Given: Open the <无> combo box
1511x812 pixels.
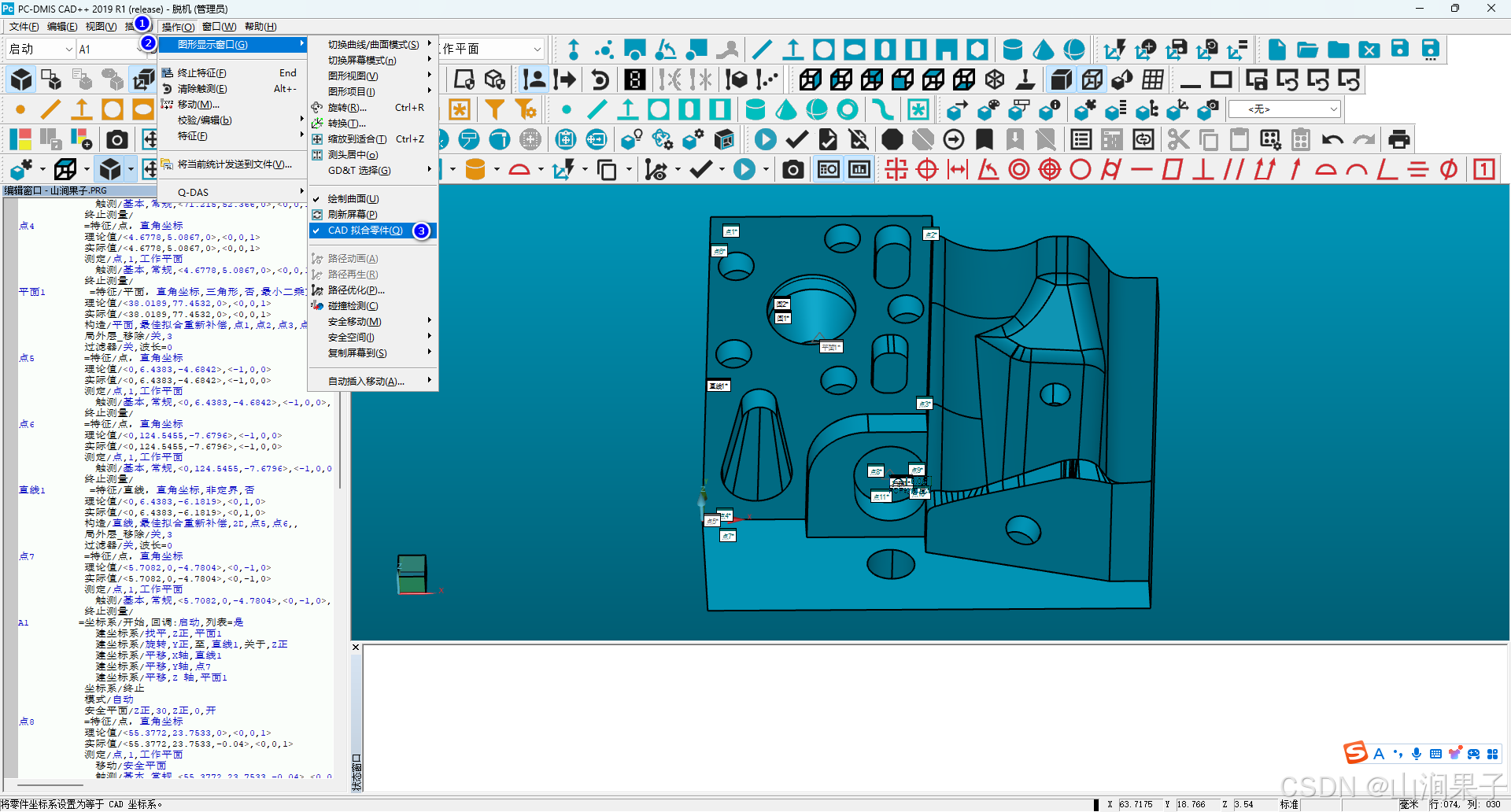Looking at the screenshot, I should click(x=1284, y=109).
